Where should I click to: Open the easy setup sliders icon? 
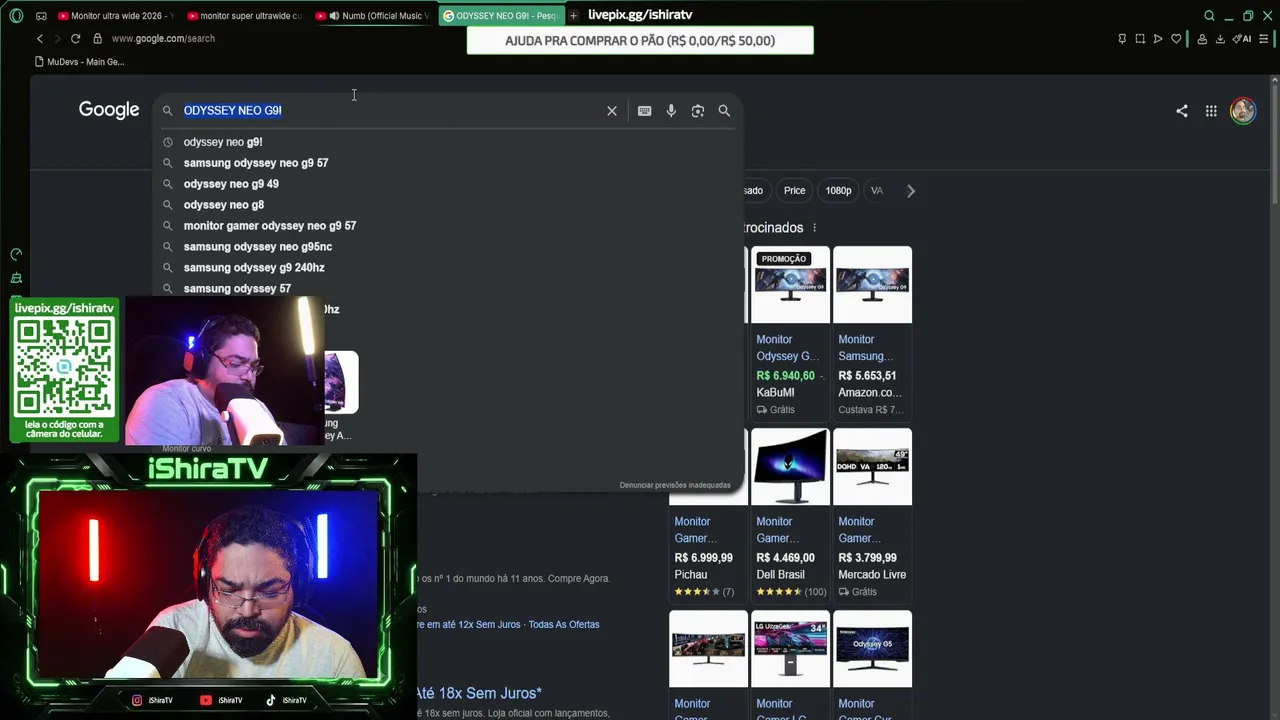[x=1264, y=39]
